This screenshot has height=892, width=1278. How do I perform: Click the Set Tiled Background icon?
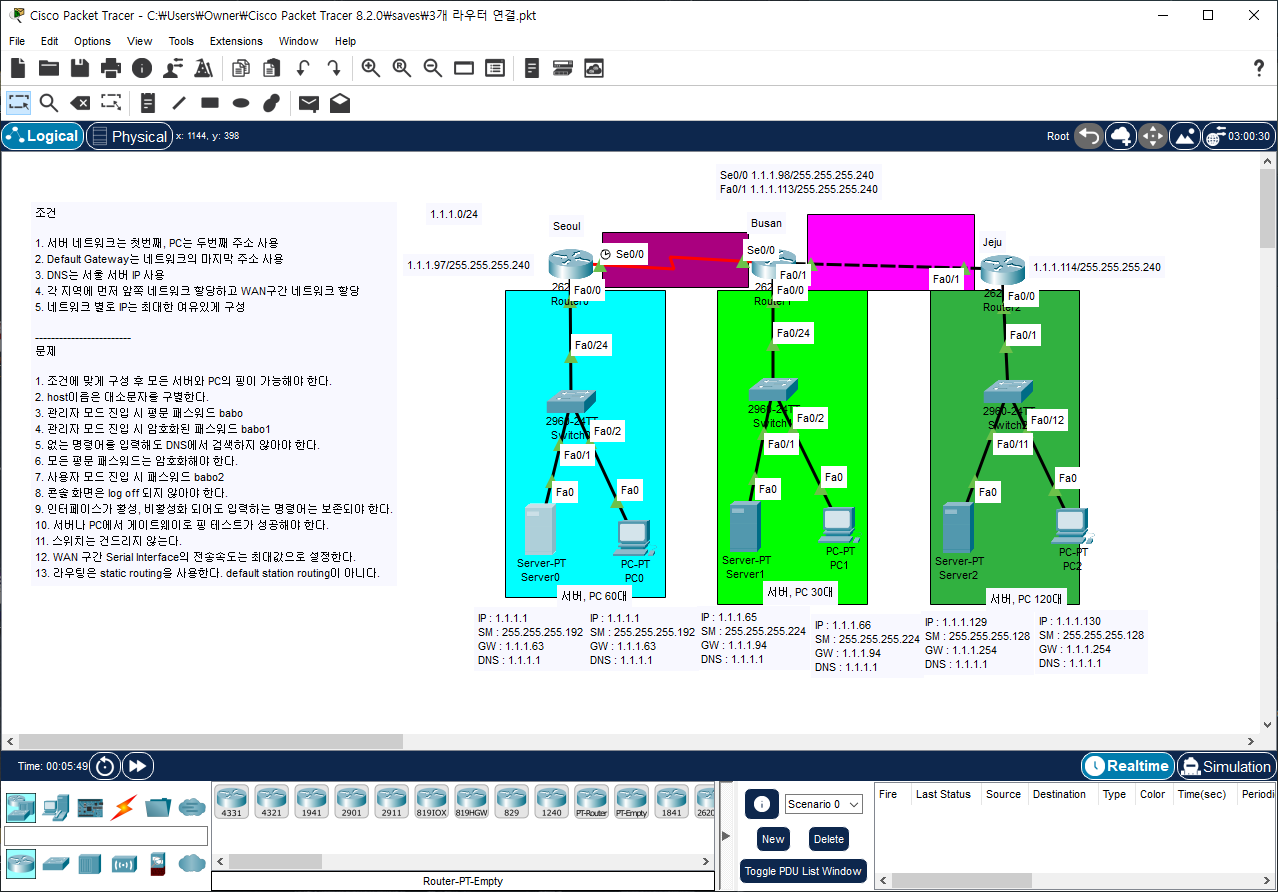click(x=1185, y=136)
